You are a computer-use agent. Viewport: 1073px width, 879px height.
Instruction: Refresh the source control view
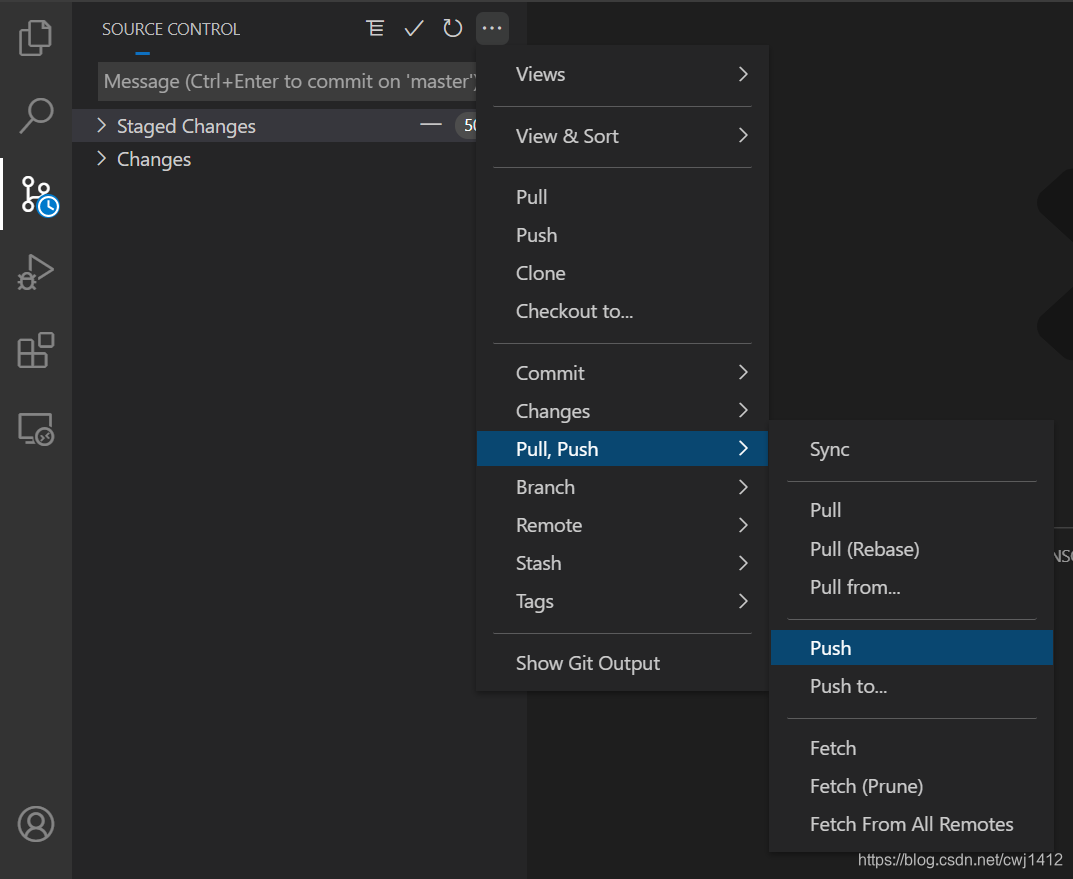(x=452, y=28)
